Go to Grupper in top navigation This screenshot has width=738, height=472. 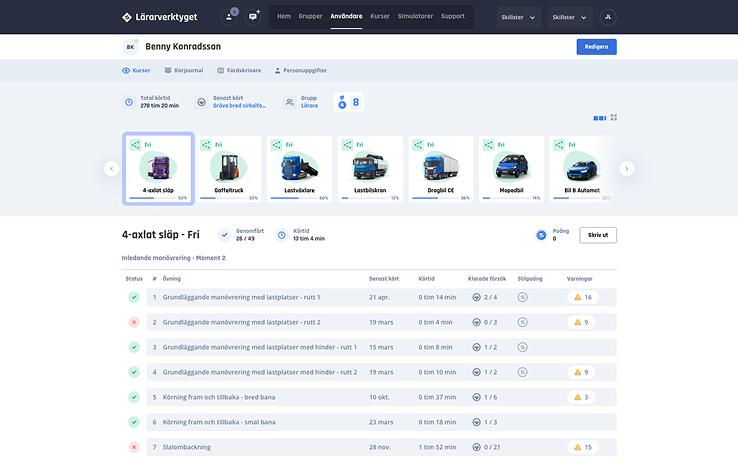pyautogui.click(x=310, y=16)
